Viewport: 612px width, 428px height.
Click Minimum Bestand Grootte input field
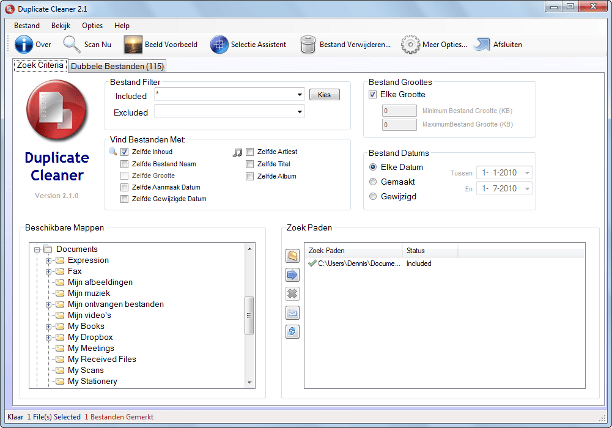(399, 110)
